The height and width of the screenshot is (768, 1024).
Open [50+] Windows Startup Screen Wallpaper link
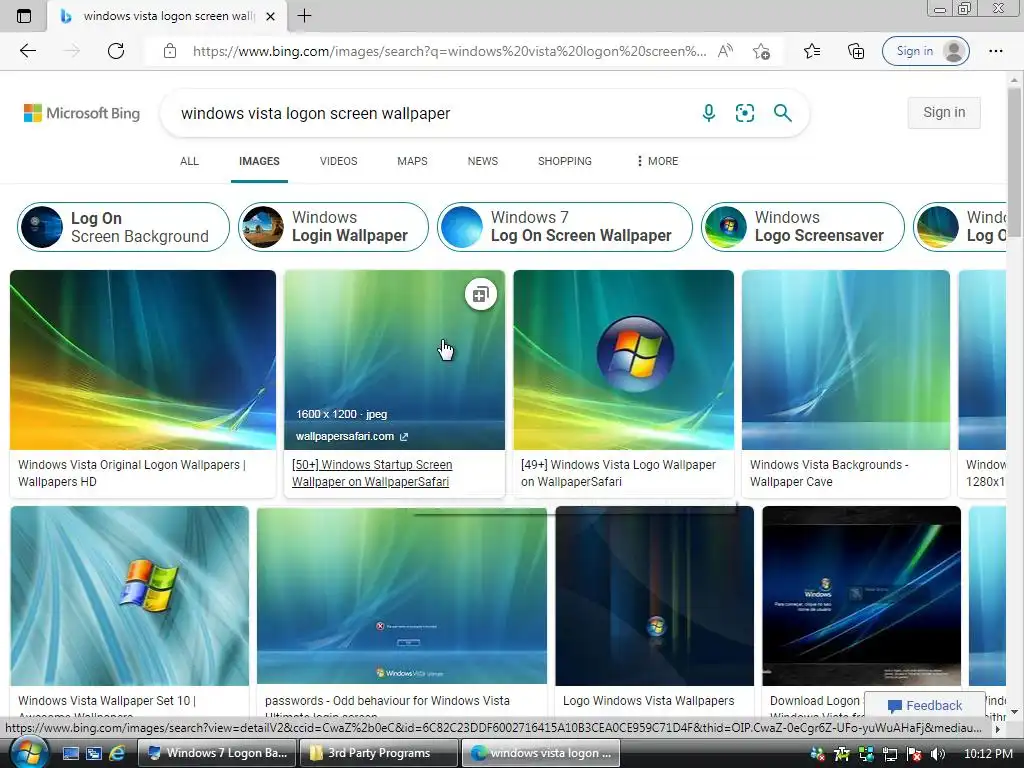pyautogui.click(x=372, y=473)
